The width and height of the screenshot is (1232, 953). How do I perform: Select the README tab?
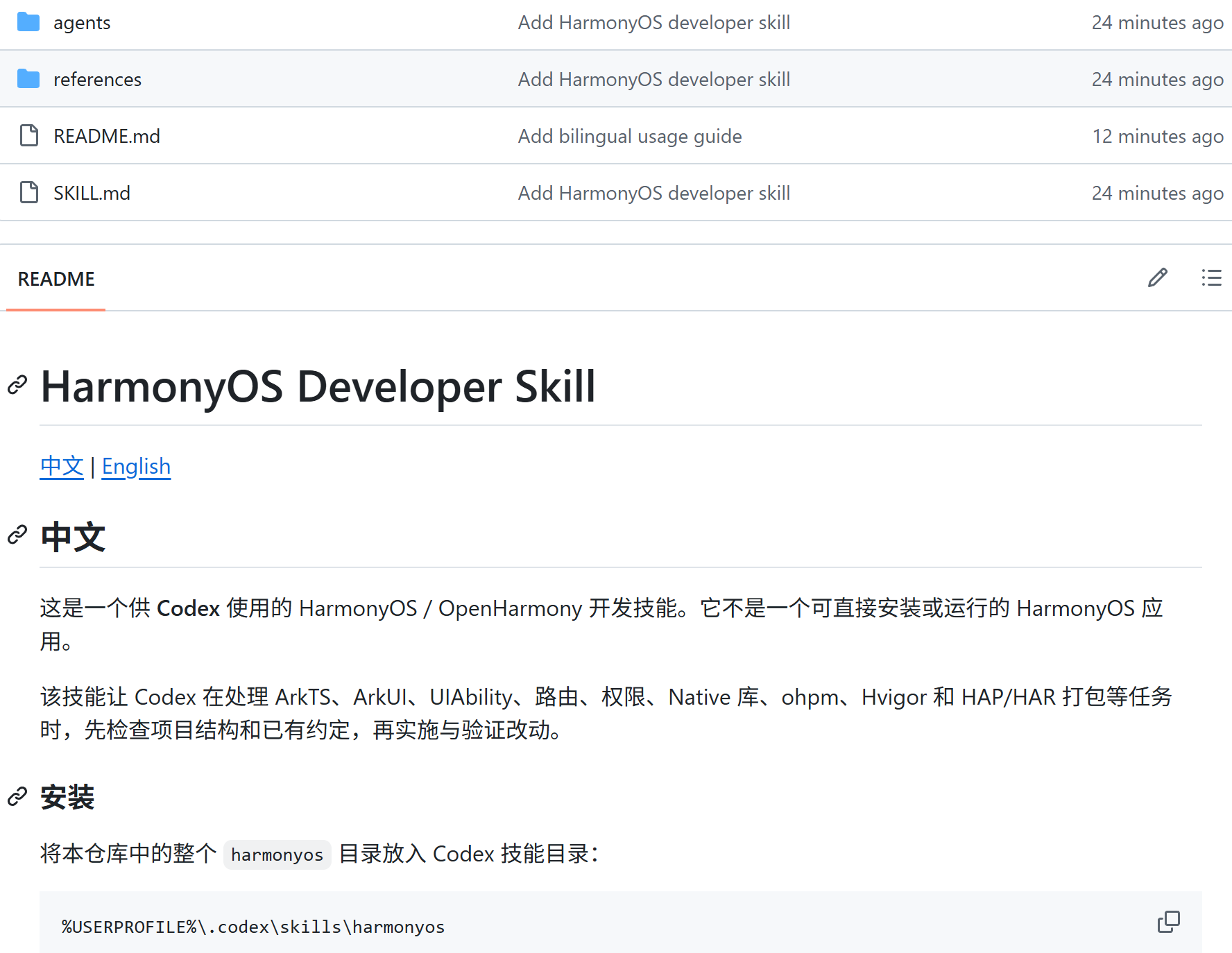[x=56, y=279]
